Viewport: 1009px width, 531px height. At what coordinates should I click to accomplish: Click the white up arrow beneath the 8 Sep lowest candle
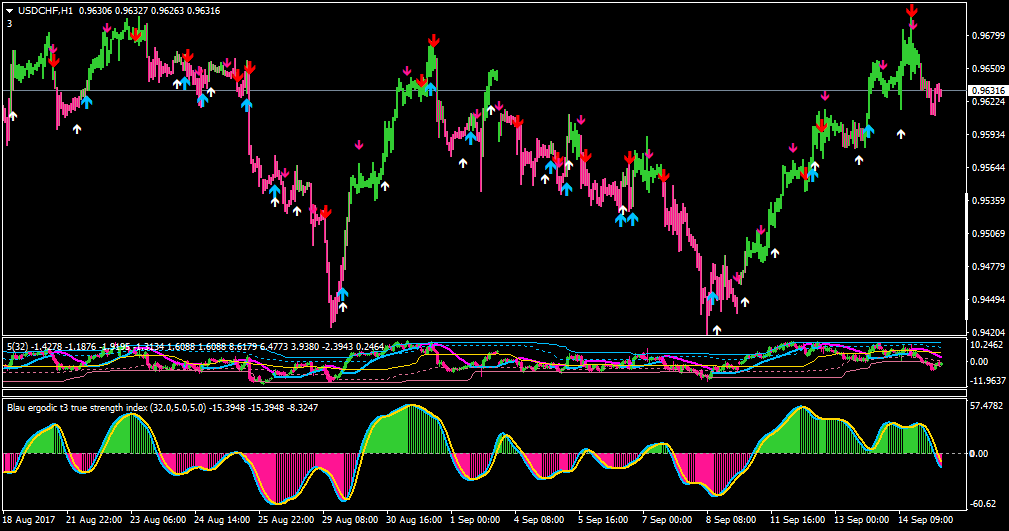tap(717, 330)
